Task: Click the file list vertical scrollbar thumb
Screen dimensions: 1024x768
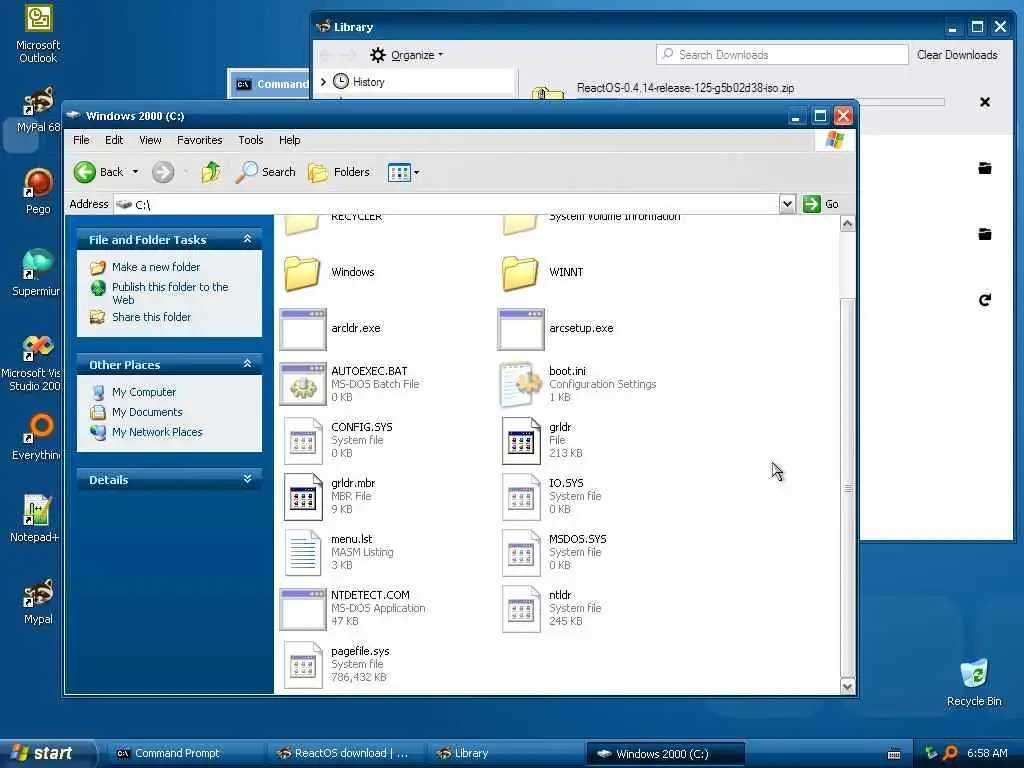Action: pyautogui.click(x=847, y=488)
